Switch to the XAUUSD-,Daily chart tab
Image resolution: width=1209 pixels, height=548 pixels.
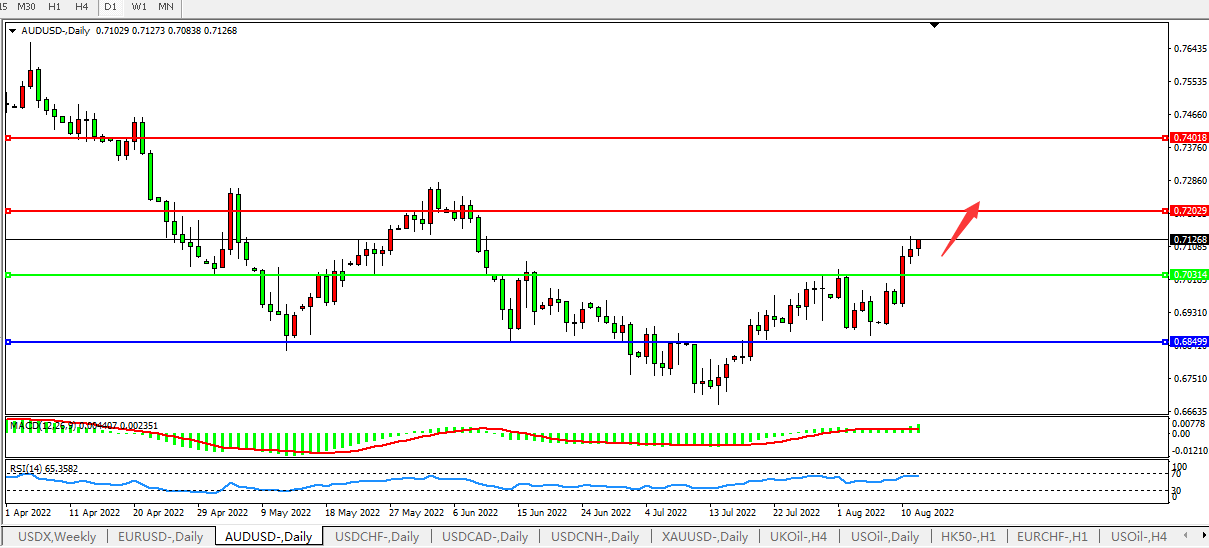704,537
